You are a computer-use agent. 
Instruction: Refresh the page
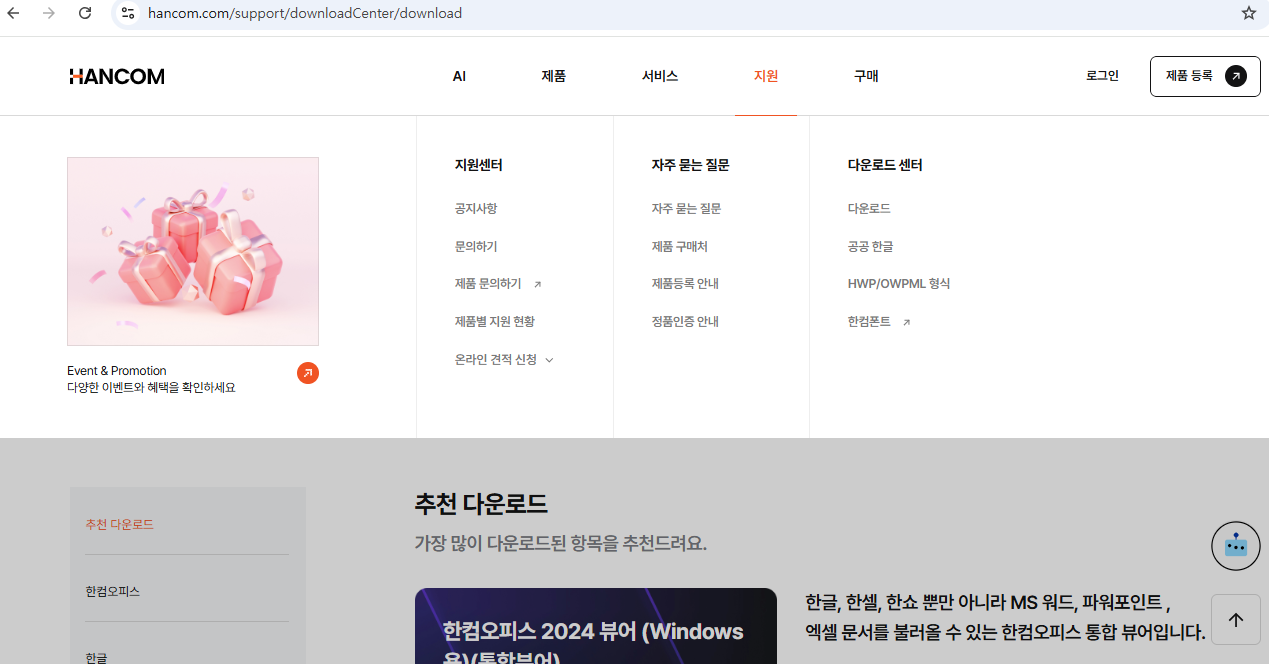pos(84,13)
